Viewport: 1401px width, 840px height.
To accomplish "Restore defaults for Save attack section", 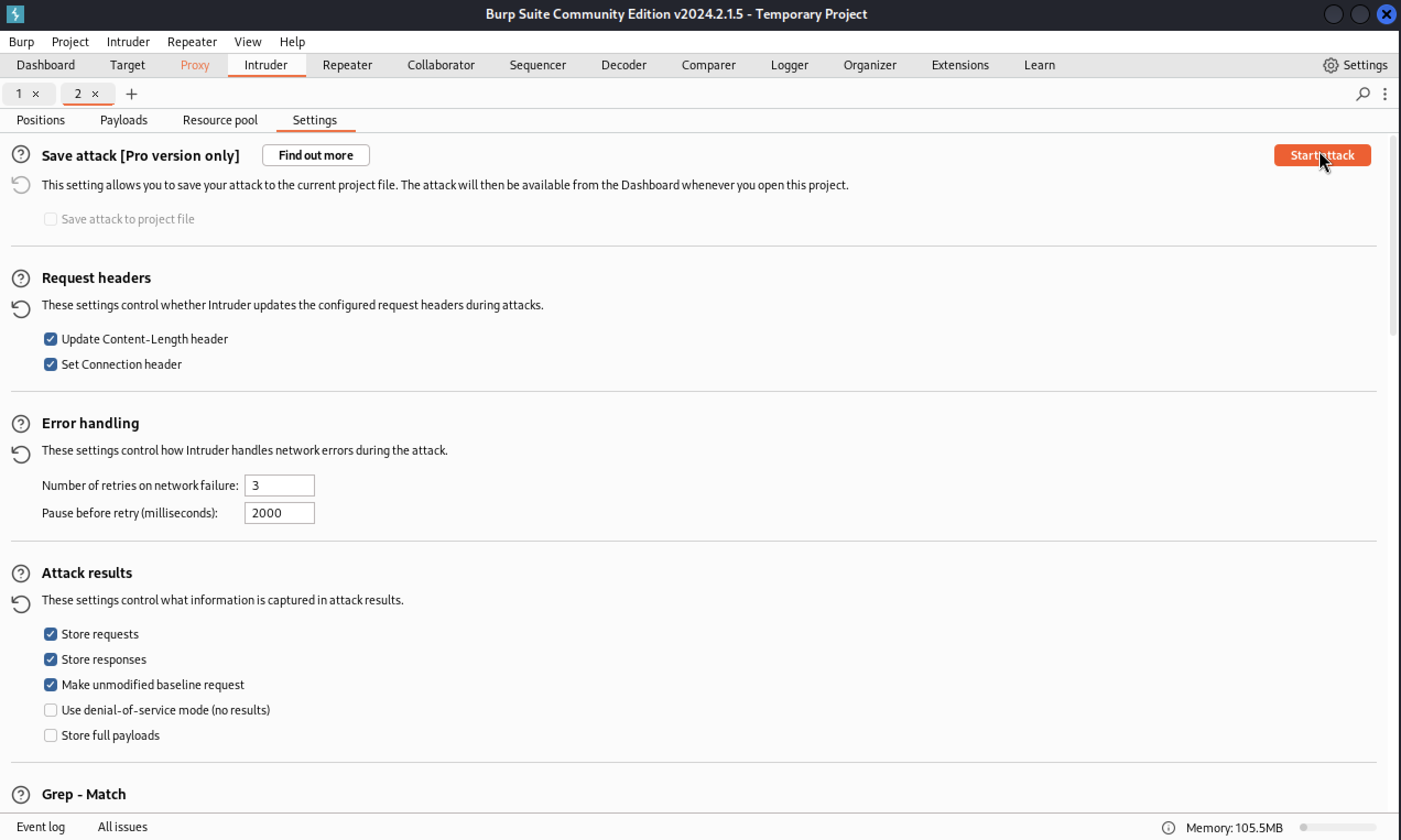I will 21,185.
